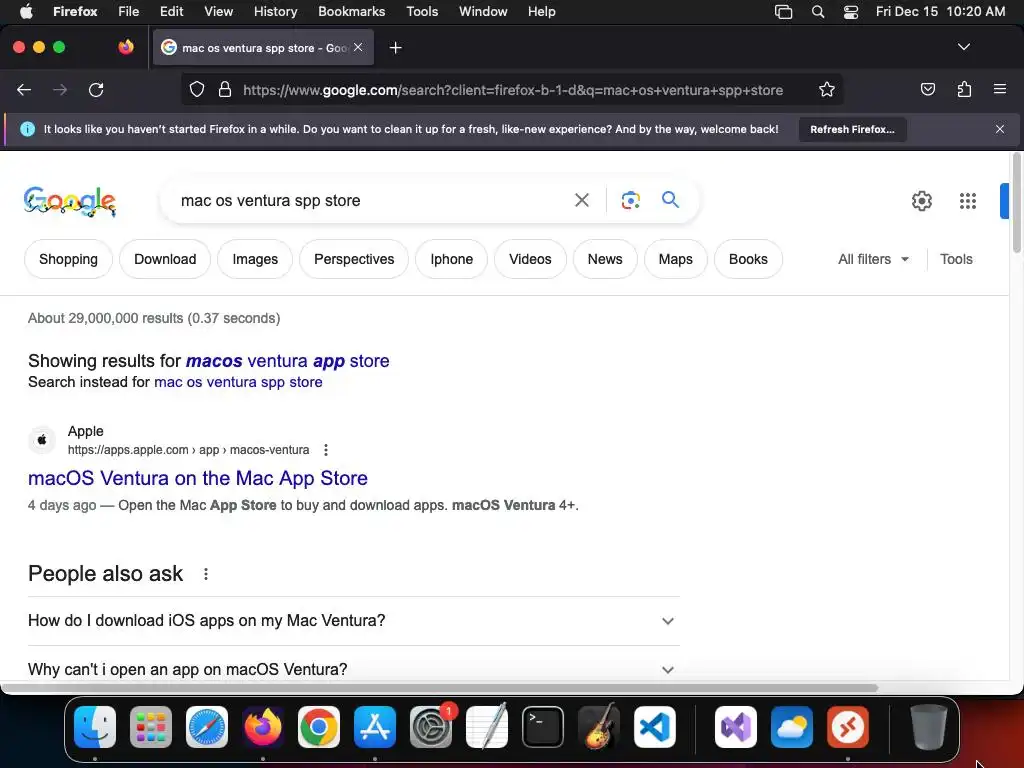Select the Books filter chip
The width and height of the screenshot is (1024, 768).
[748, 259]
